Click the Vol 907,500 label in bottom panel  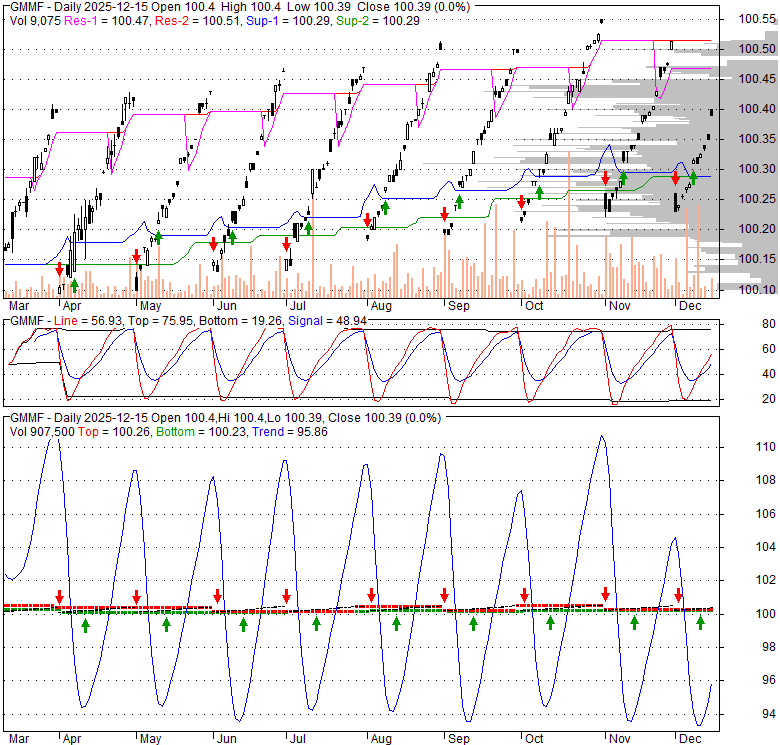pos(42,430)
